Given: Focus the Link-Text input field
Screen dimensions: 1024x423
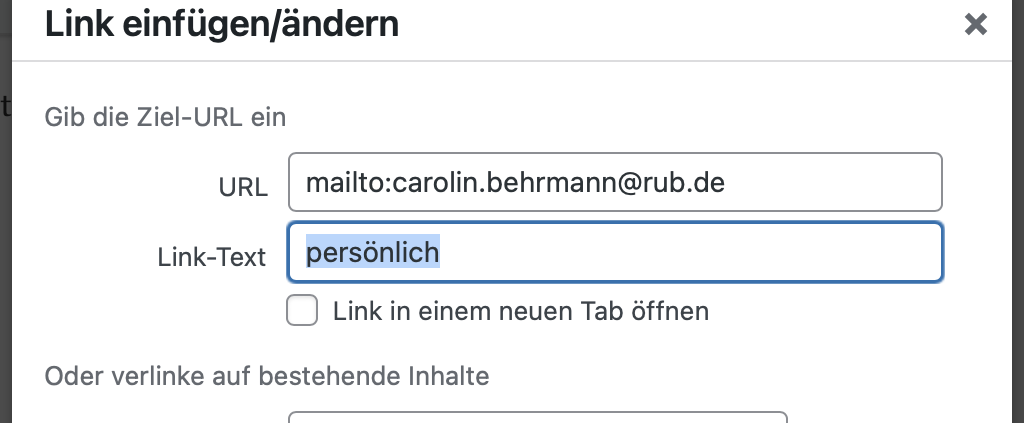Looking at the screenshot, I should pyautogui.click(x=615, y=253).
